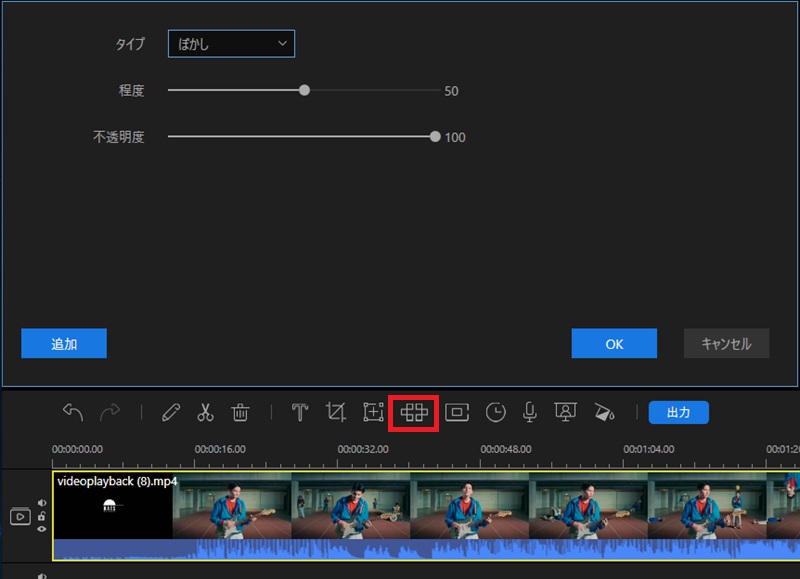800x579 pixels.
Task: Click the 程度 slider handle
Action: pyautogui.click(x=304, y=90)
